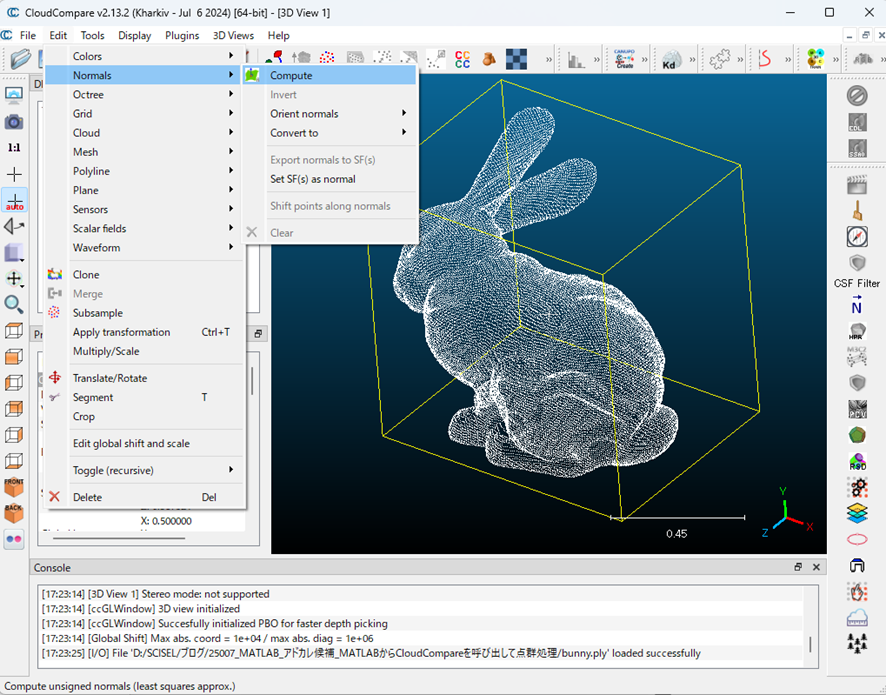Set the FRONT view
The width and height of the screenshot is (886, 695).
coord(14,488)
